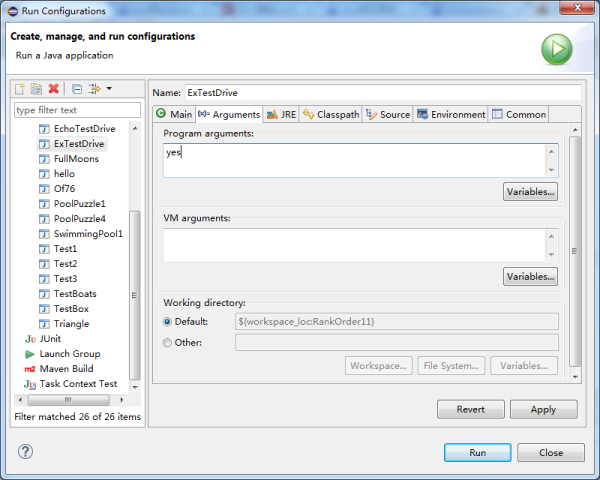The height and width of the screenshot is (480, 600).
Task: Click Java icon beside FullMoons
Action: coord(44,159)
